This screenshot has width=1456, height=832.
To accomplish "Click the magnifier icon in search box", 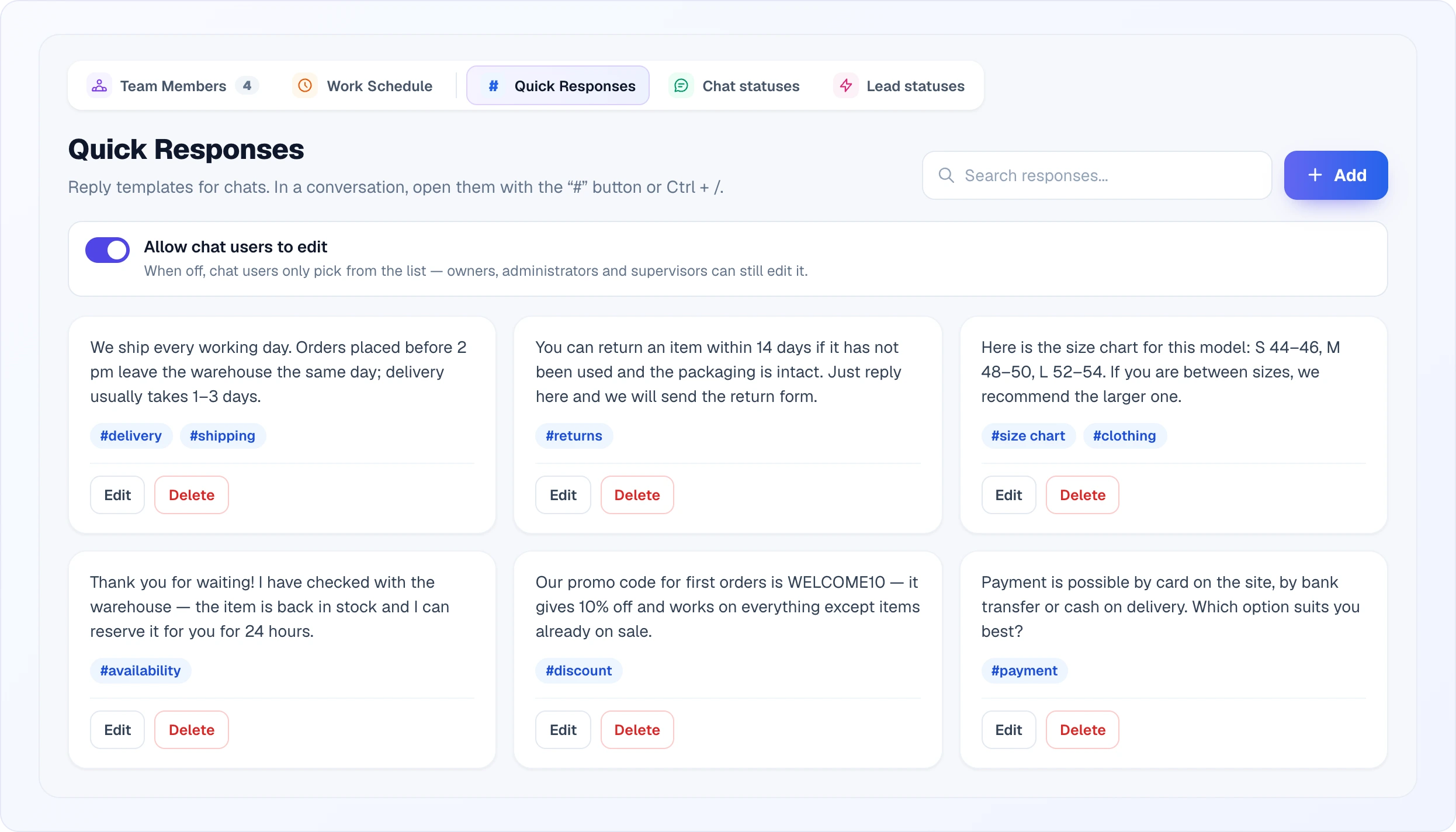I will 946,175.
